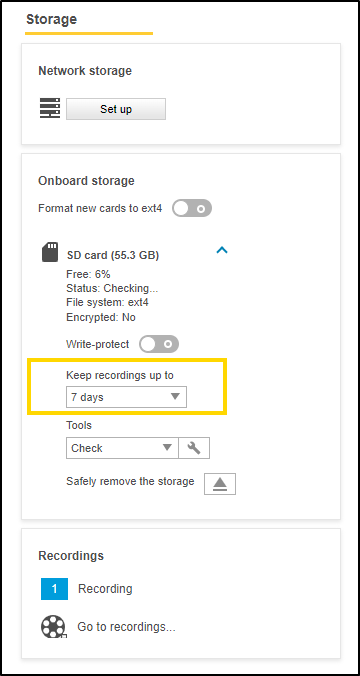The height and width of the screenshot is (676, 360).
Task: Click SD card (55.3 GB) title
Action: click(113, 256)
